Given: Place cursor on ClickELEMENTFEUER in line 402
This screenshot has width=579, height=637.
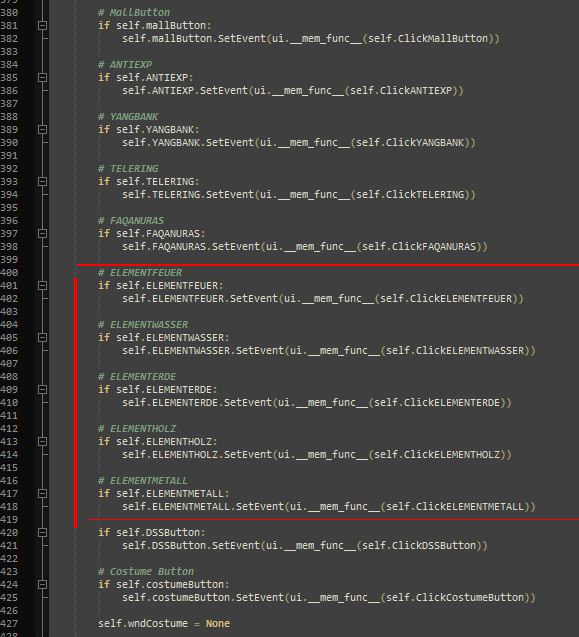Looking at the screenshot, I should pos(461,299).
